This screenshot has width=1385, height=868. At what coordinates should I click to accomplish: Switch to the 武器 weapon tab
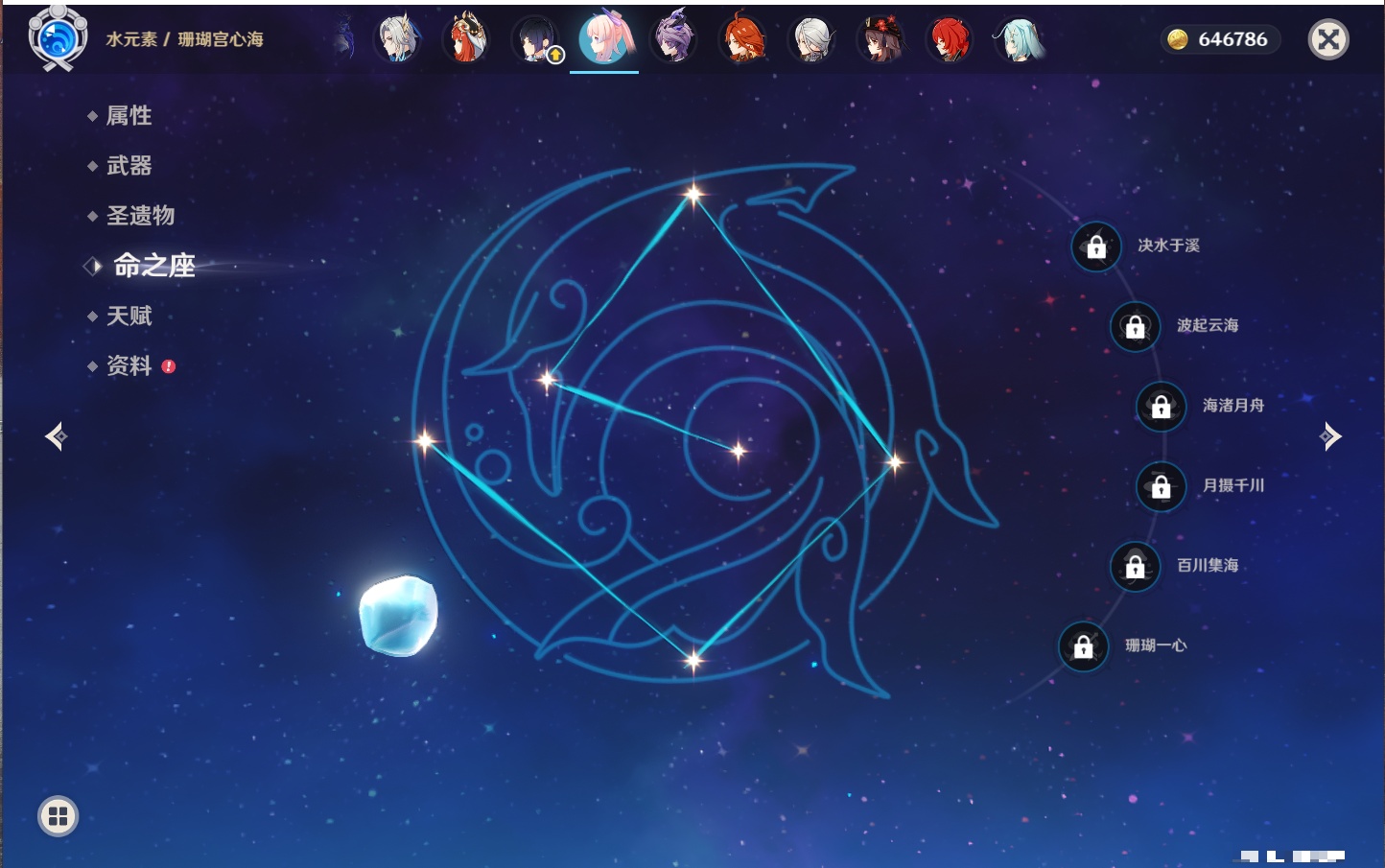click(x=129, y=166)
